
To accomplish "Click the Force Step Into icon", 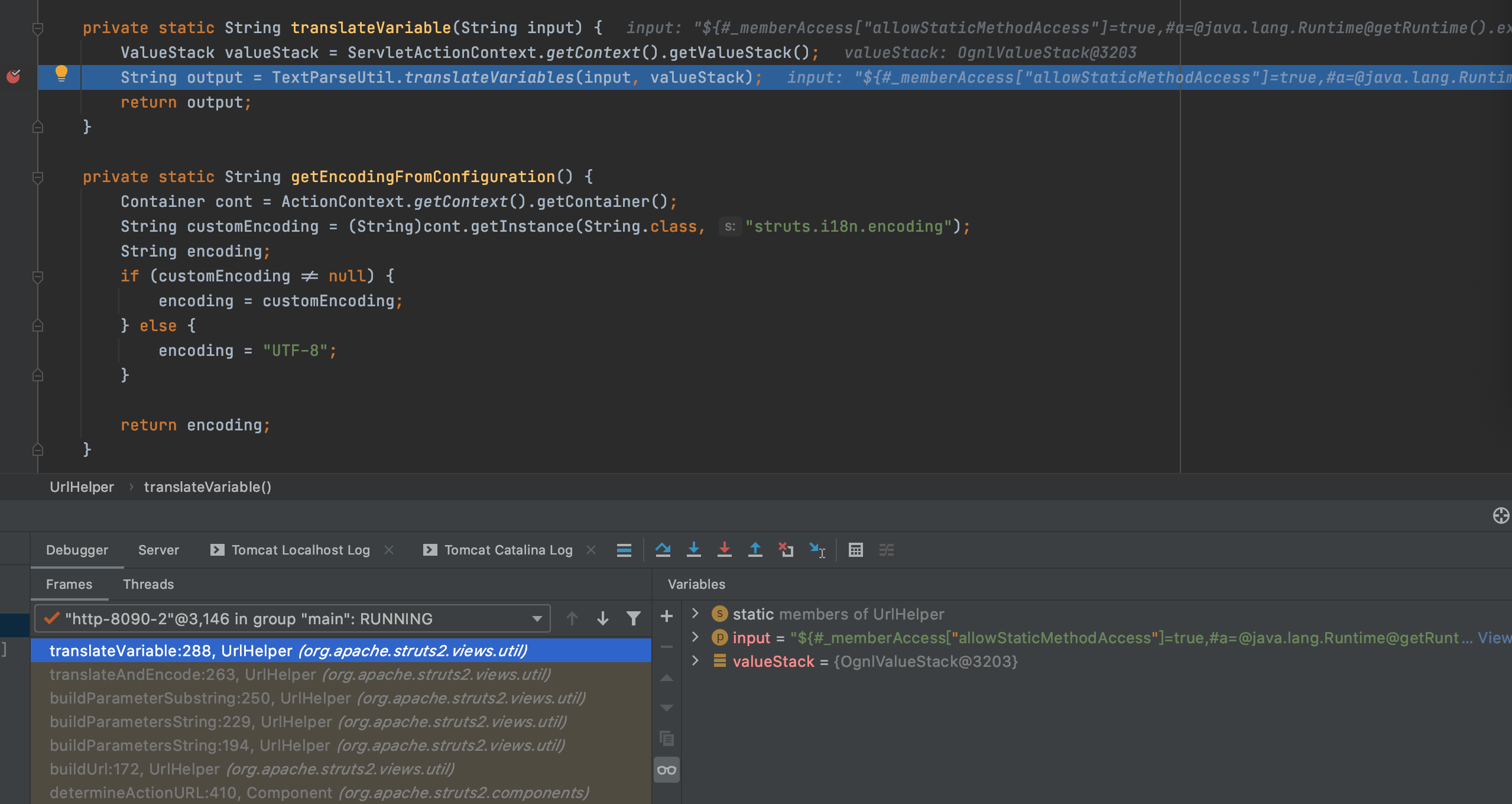I will tap(724, 550).
